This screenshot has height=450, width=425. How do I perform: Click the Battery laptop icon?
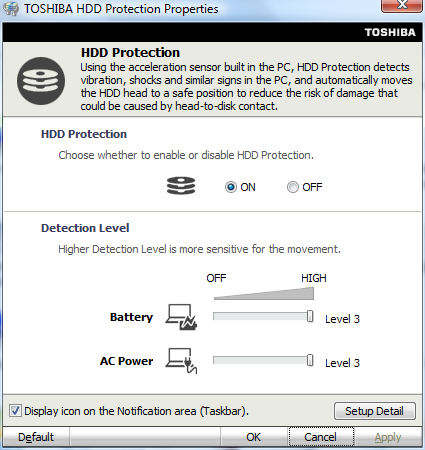181,317
